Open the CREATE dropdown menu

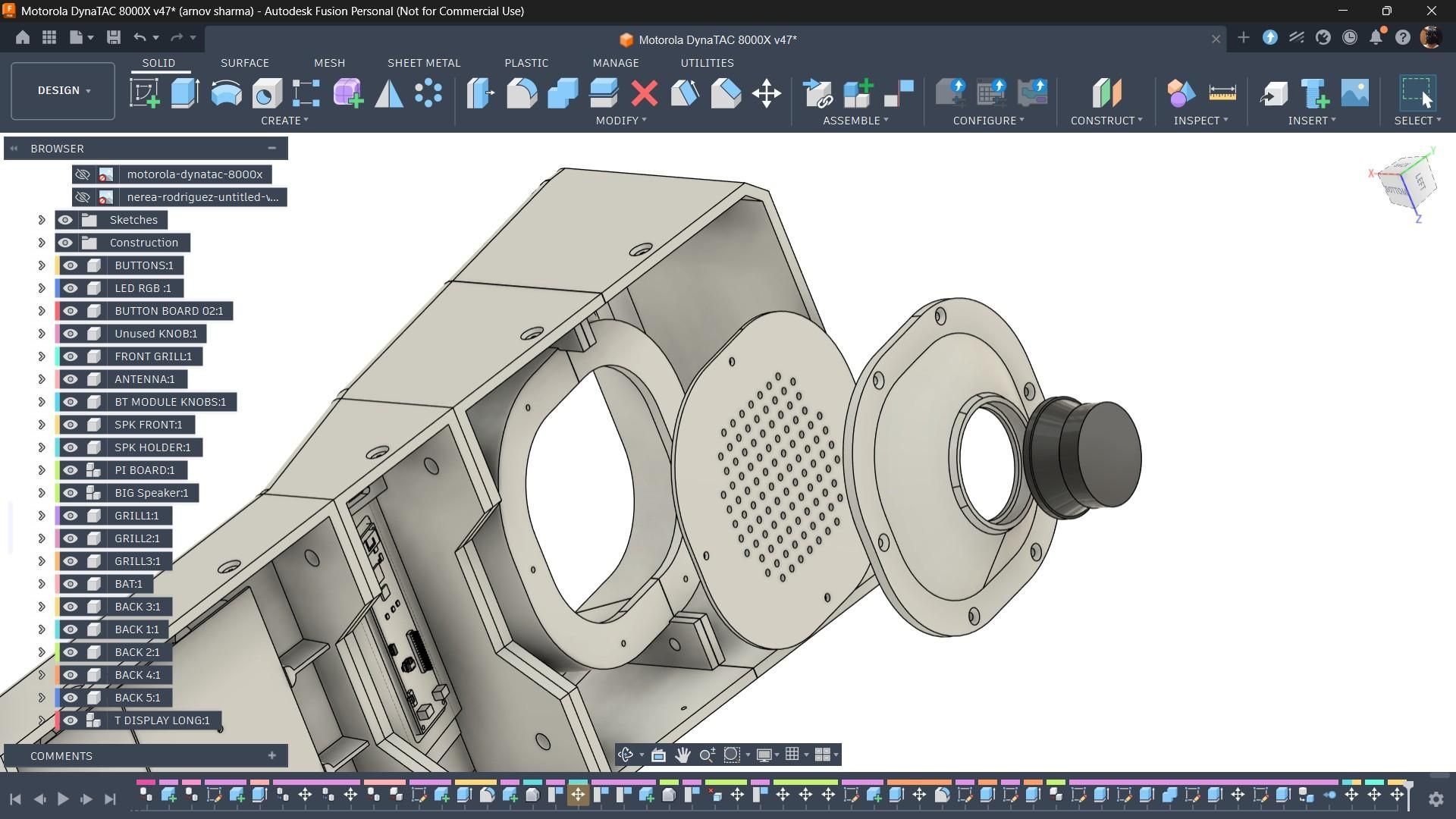pos(284,121)
